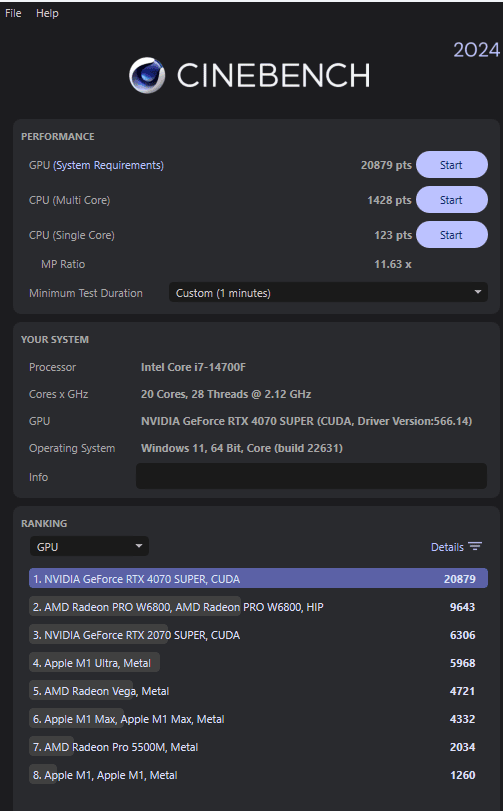The height and width of the screenshot is (811, 503).
Task: Click the 20879 pts GPU score
Action: [x=386, y=165]
